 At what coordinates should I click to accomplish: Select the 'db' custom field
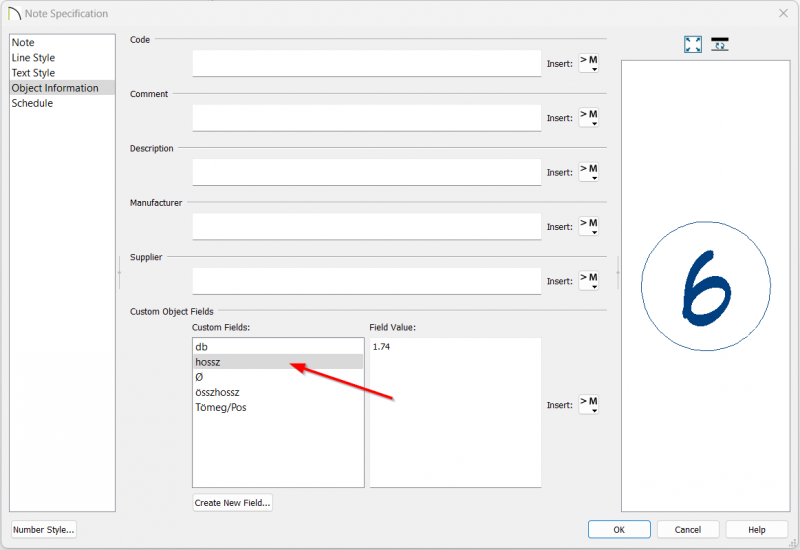click(x=278, y=347)
